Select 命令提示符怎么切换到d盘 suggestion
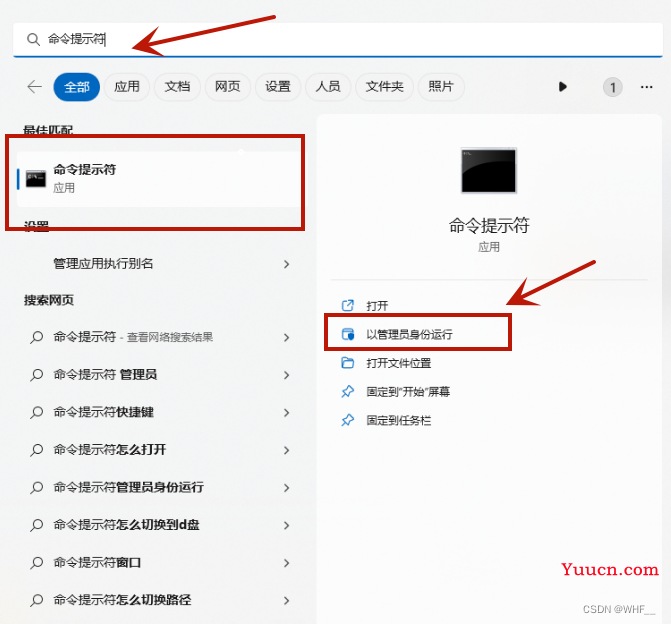 tap(159, 525)
